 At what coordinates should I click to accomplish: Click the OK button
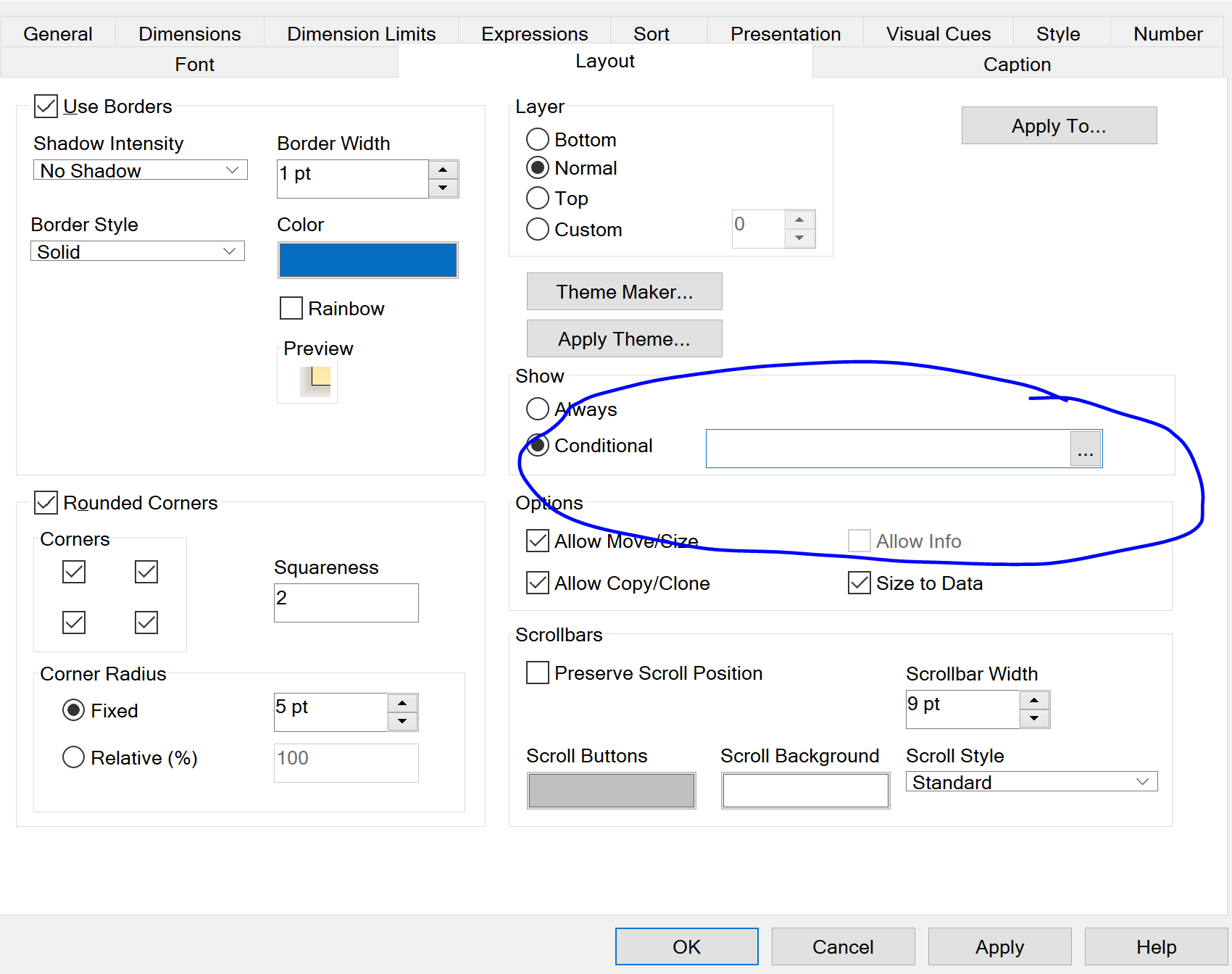687,946
